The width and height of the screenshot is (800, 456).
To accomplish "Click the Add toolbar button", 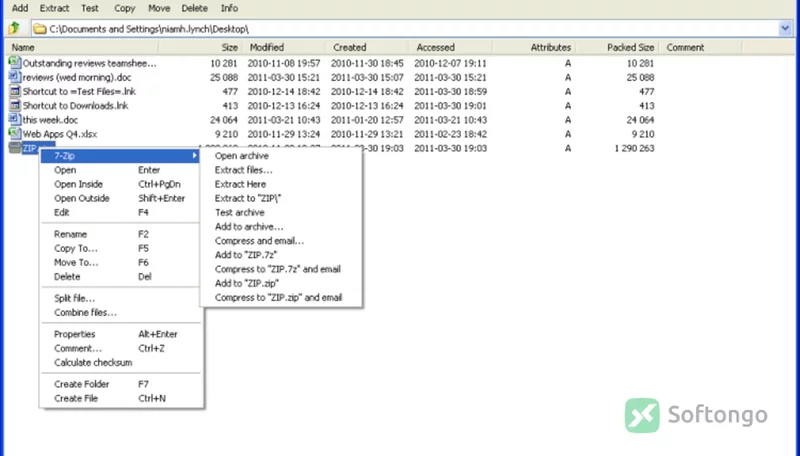I will (x=20, y=8).
